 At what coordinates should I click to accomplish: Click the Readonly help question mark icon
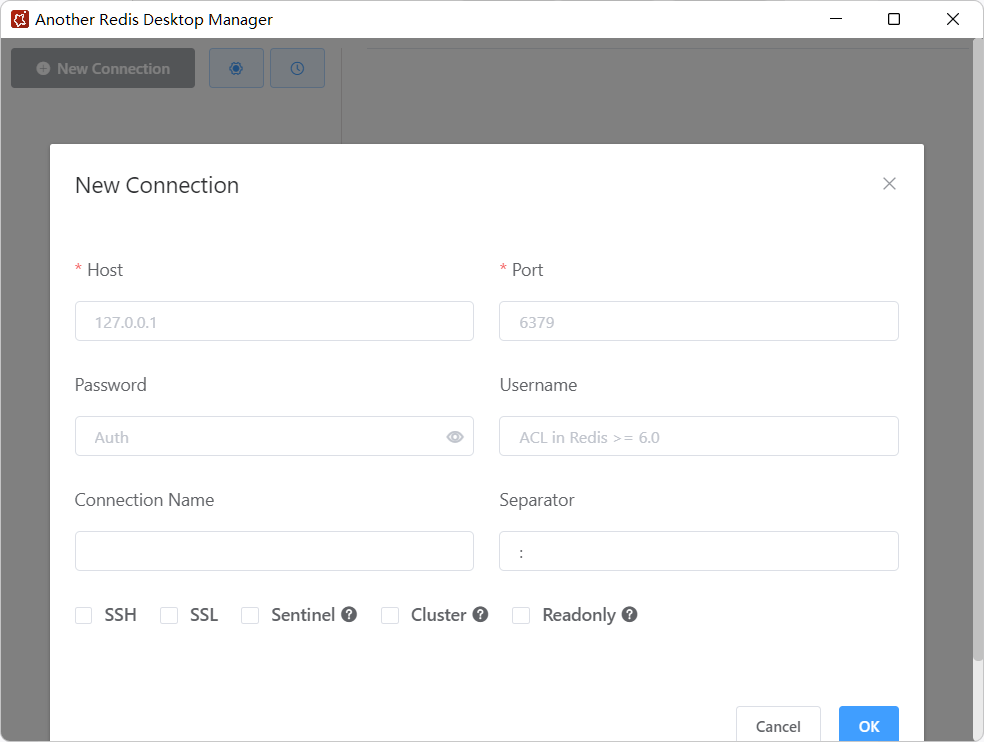(x=629, y=614)
